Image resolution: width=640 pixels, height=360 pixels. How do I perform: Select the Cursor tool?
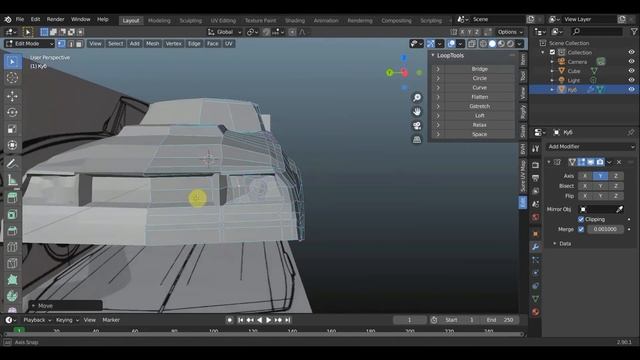pyautogui.click(x=12, y=78)
